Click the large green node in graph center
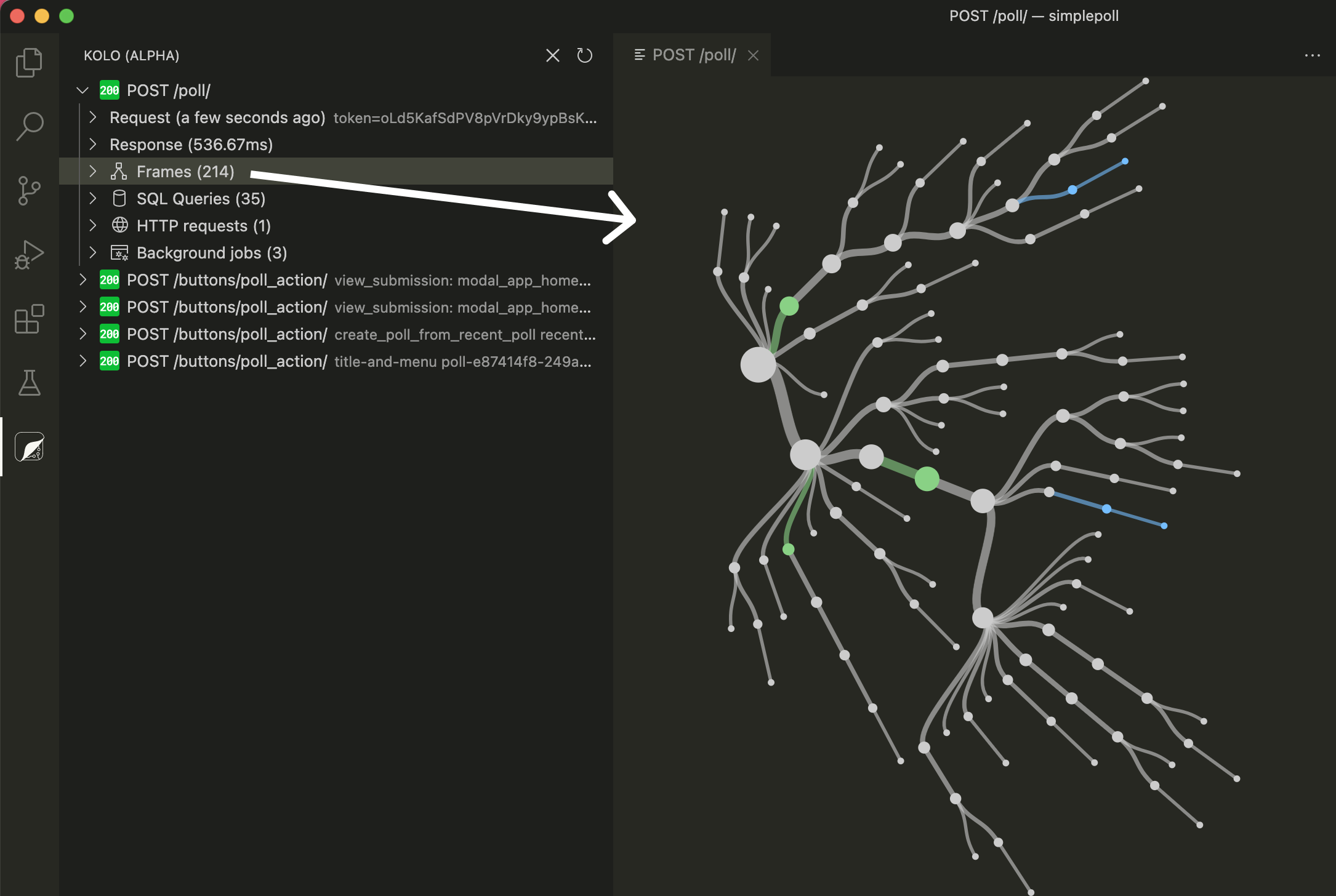The image size is (1336, 896). [x=926, y=478]
